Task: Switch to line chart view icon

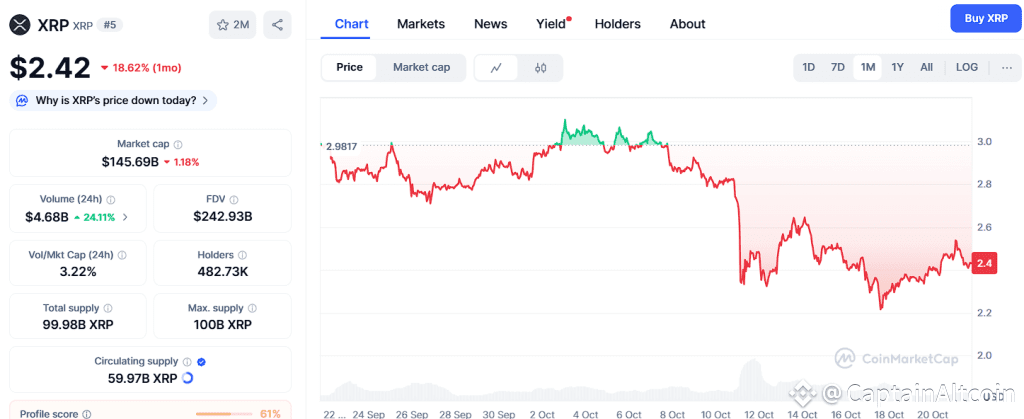Action: coord(497,68)
